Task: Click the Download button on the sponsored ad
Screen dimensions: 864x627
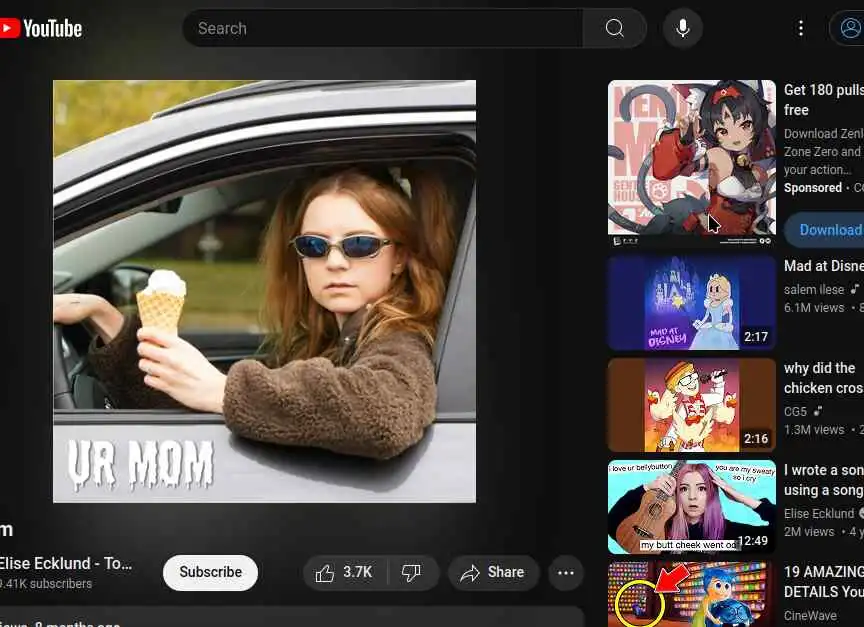Action: (x=826, y=230)
